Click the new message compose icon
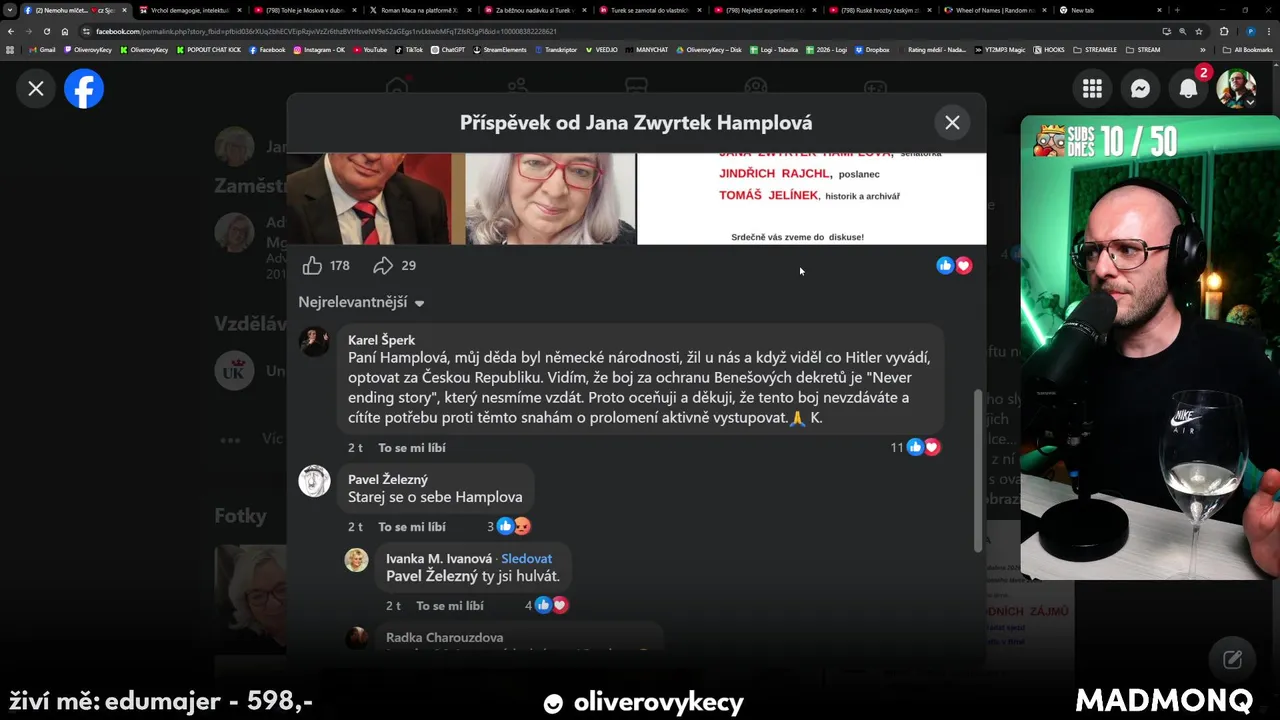Viewport: 1280px width, 720px height. pos(1232,659)
